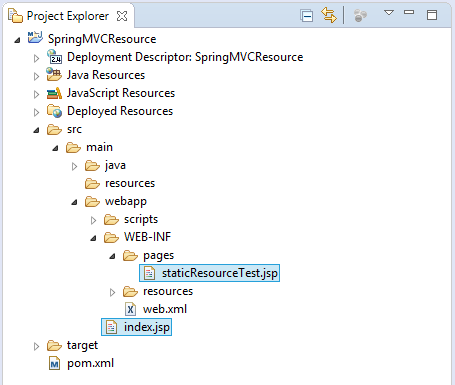Screen dimensions: 455x385
Task: Open the View Menu triangle dropdown
Action: [x=389, y=13]
